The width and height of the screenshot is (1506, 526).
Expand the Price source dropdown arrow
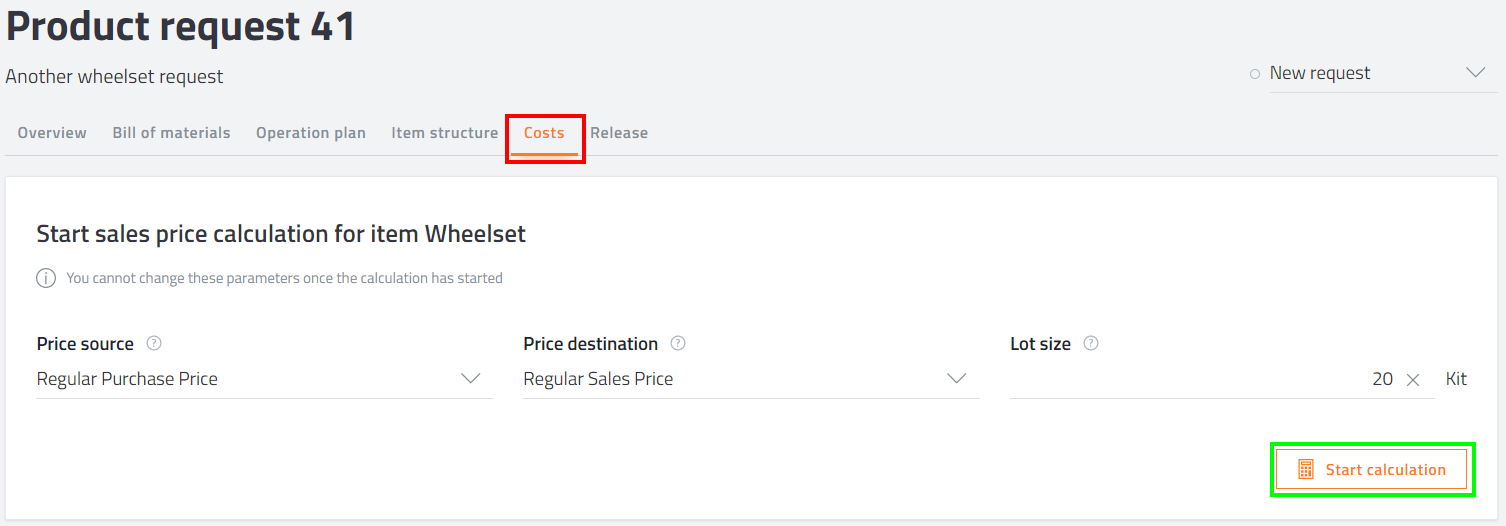point(470,379)
